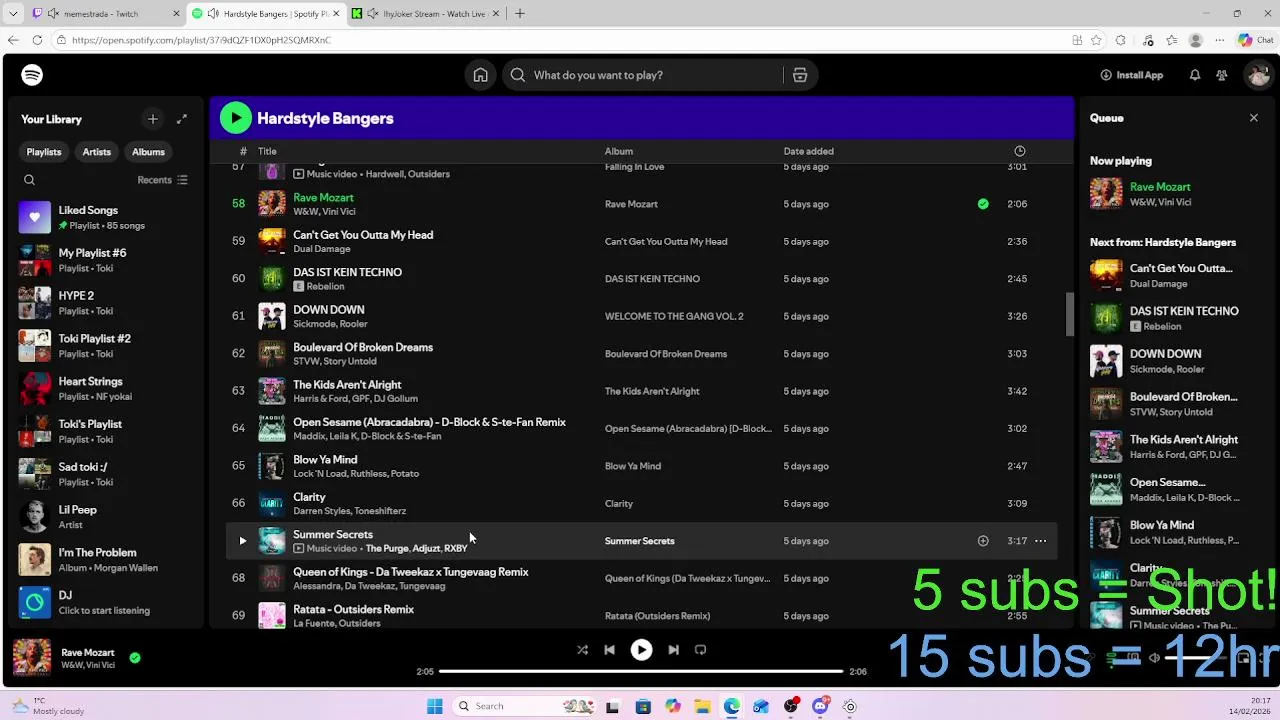The image size is (1280, 720).
Task: Sort tracks by Title column
Action: pos(267,151)
